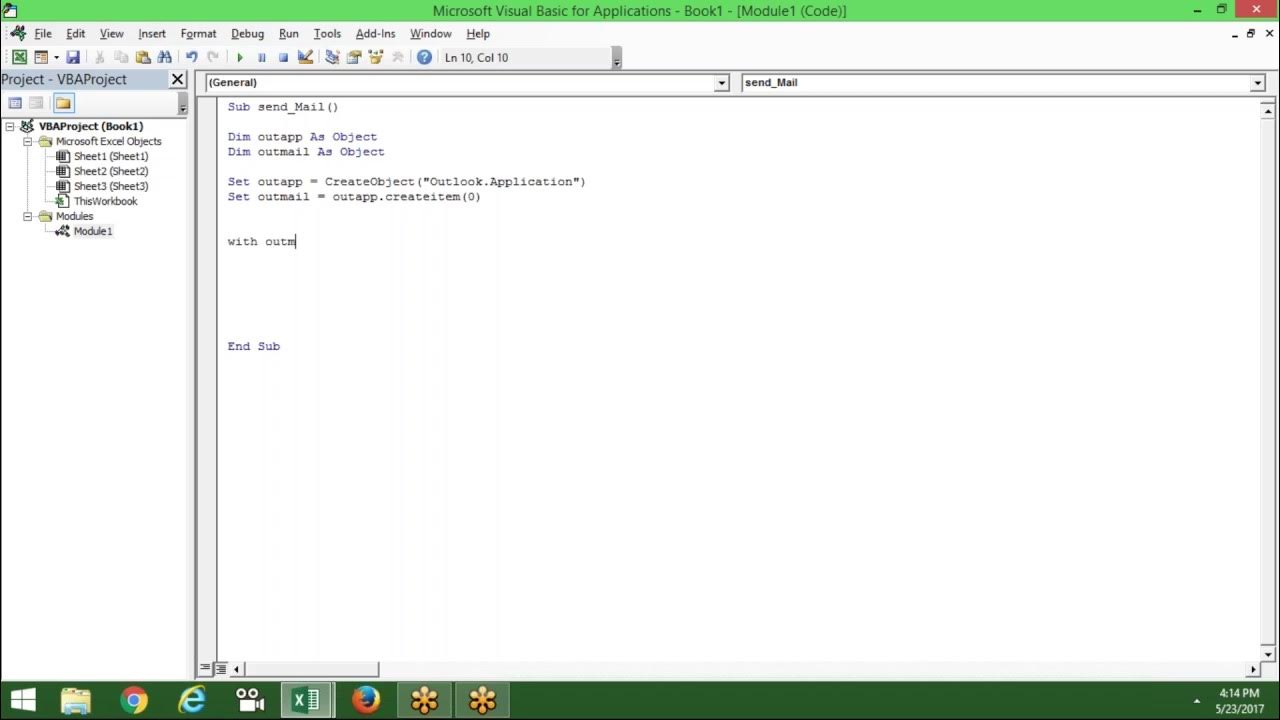Image resolution: width=1280 pixels, height=720 pixels.
Task: Click the Insert UserForm toolbar icon
Action: (41, 58)
